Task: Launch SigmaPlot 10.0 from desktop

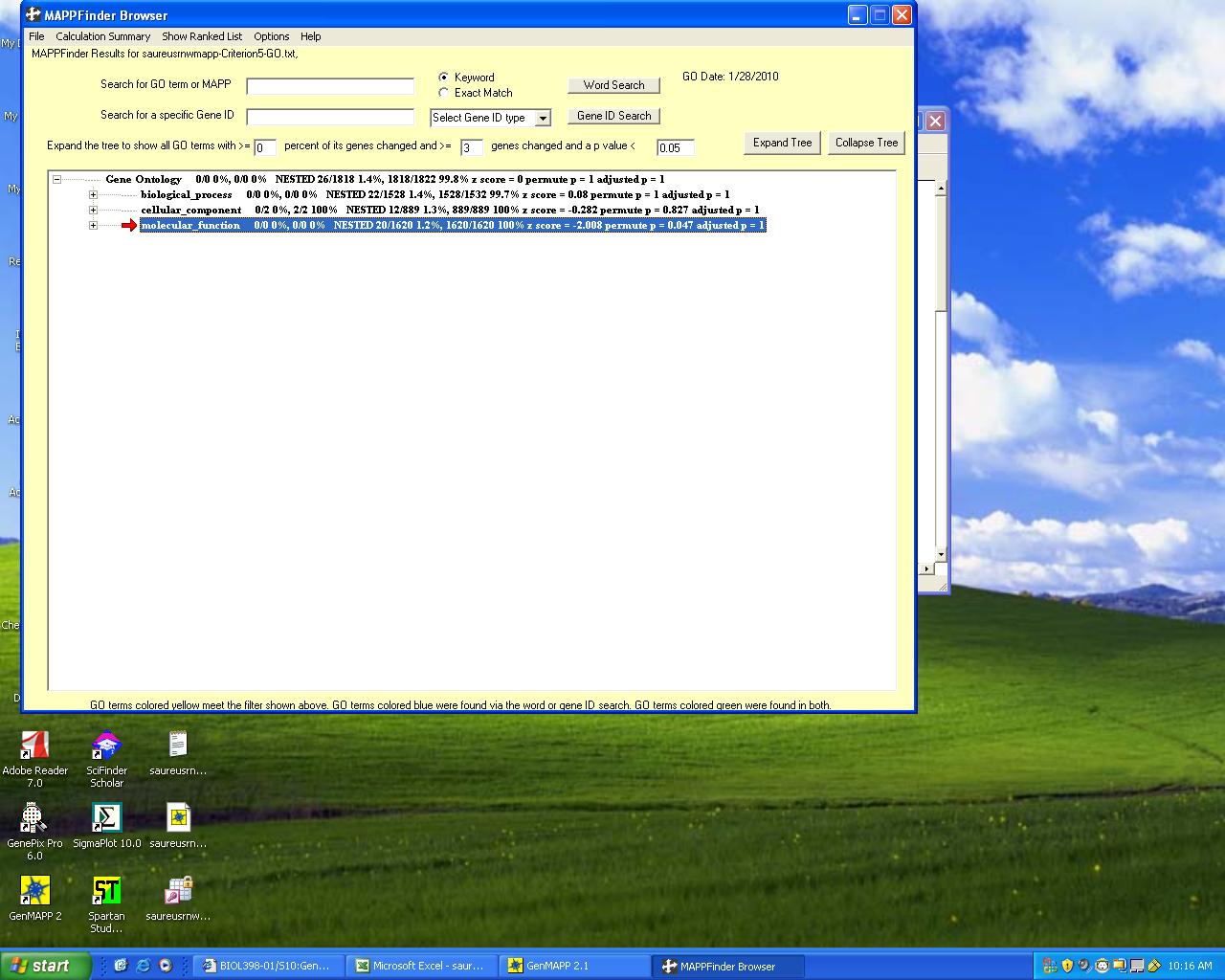Action: [x=106, y=818]
